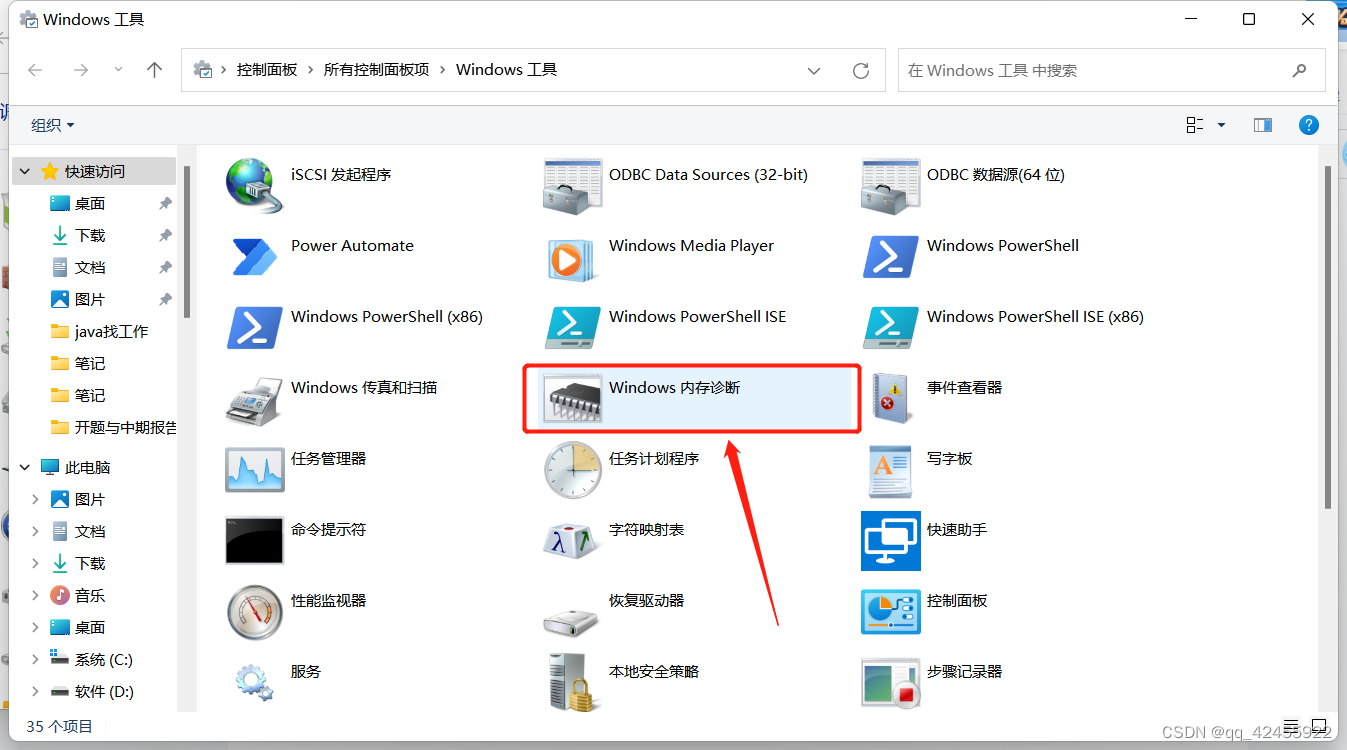Click 所有控制面板项 breadcrumb segment

point(376,70)
